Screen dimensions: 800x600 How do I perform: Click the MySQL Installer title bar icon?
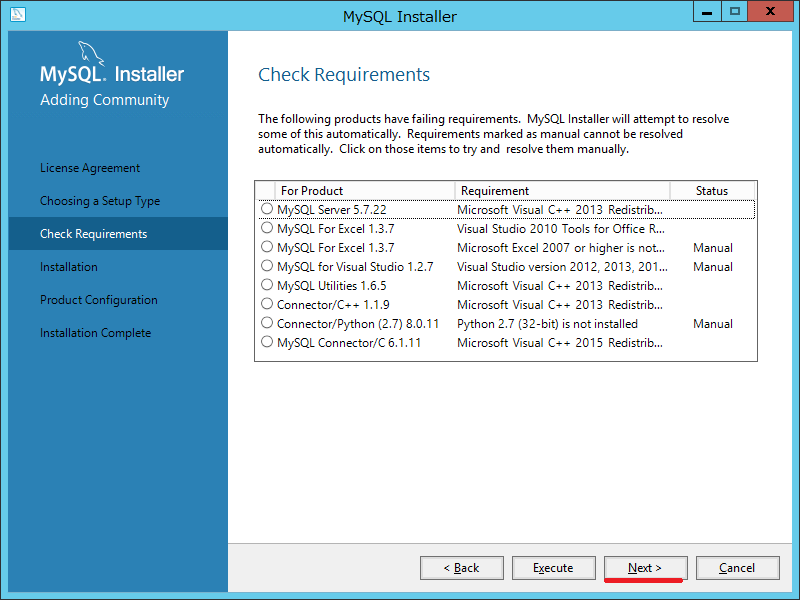tap(17, 14)
